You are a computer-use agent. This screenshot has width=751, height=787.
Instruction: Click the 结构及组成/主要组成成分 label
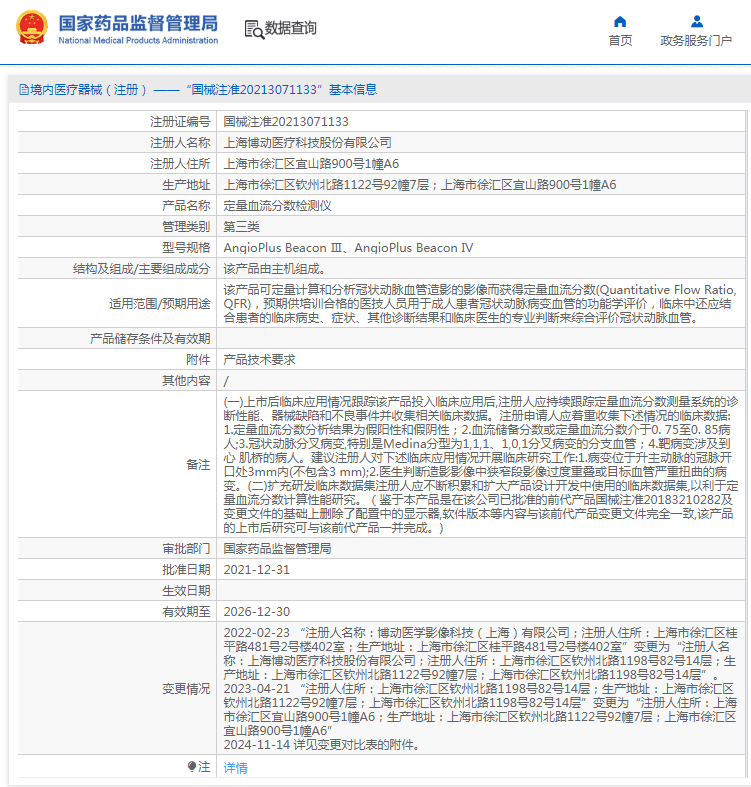coord(142,269)
